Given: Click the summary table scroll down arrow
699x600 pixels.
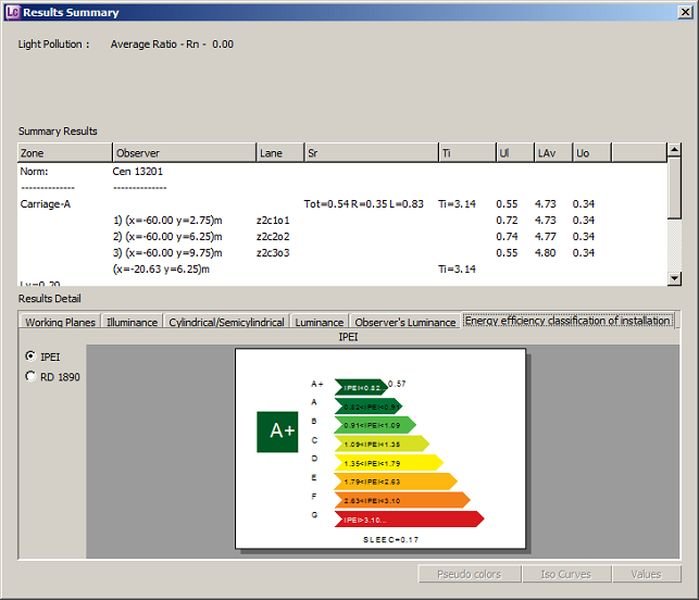Looking at the screenshot, I should 674,279.
